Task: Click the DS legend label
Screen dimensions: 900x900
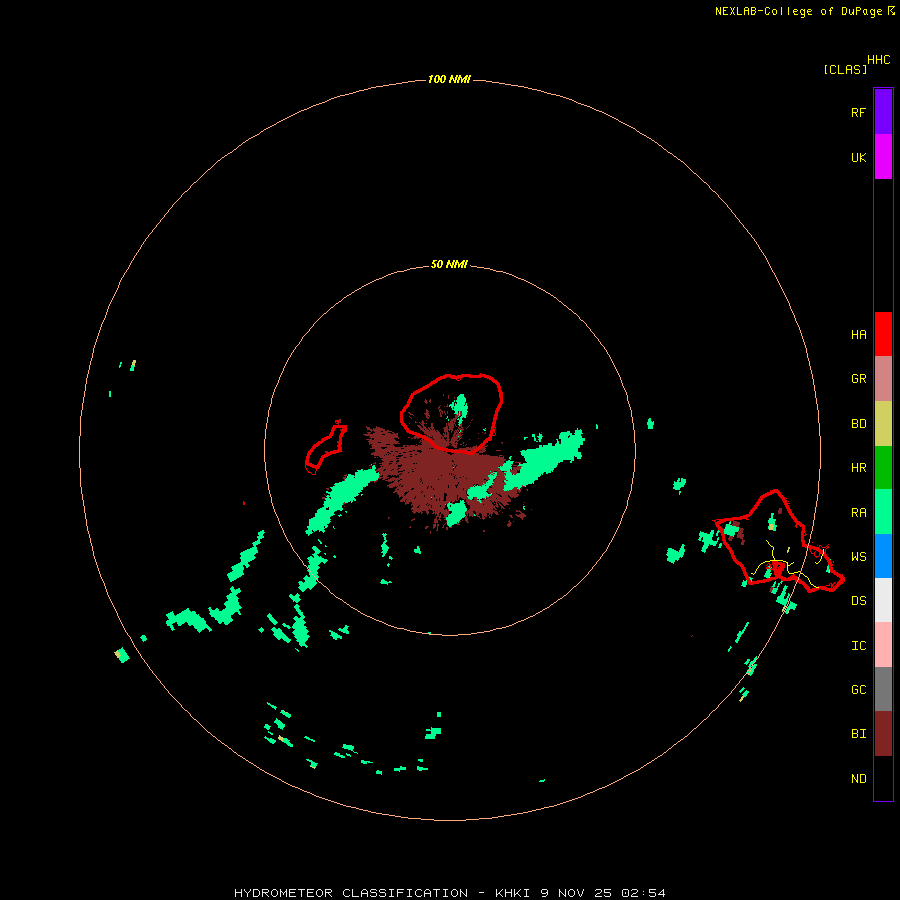Action: [858, 601]
